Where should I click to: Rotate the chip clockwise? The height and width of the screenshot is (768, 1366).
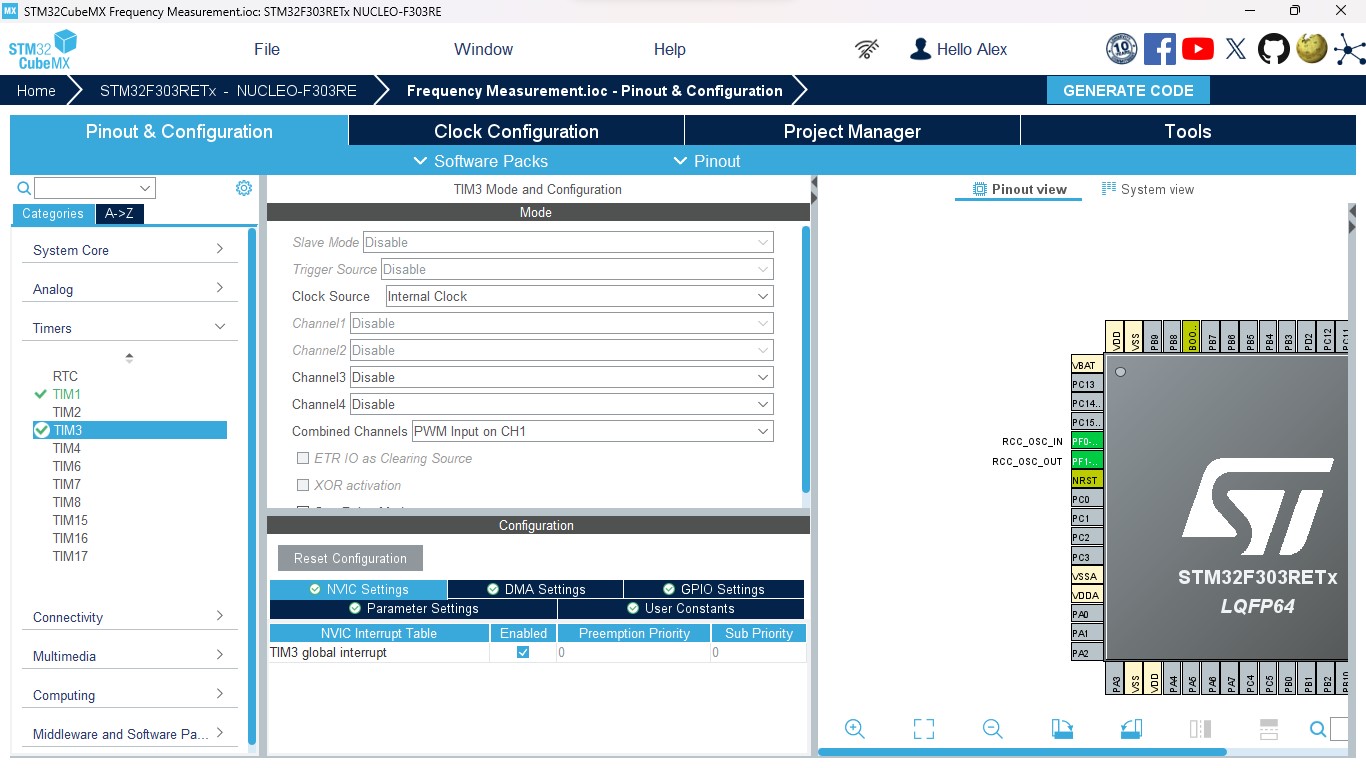(x=1062, y=729)
